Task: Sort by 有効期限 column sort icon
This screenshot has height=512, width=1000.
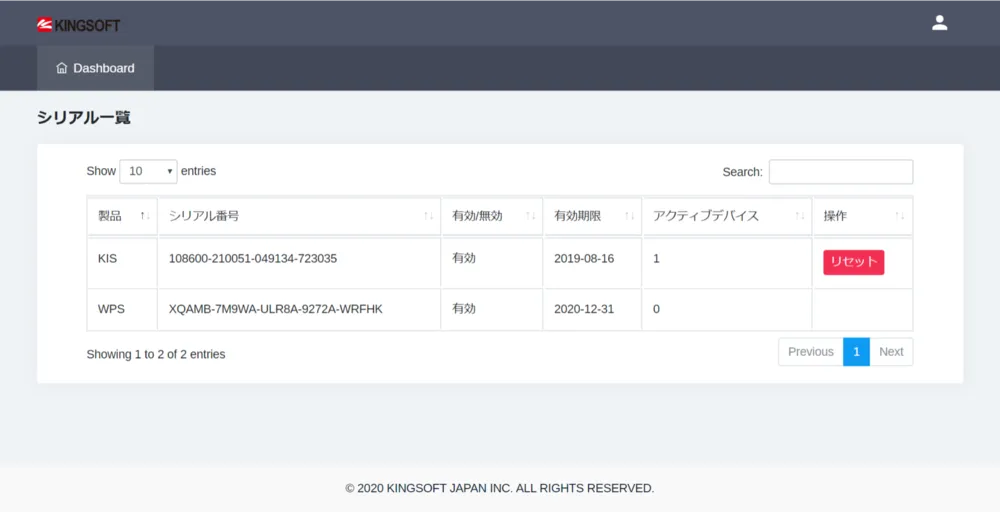Action: tap(630, 216)
